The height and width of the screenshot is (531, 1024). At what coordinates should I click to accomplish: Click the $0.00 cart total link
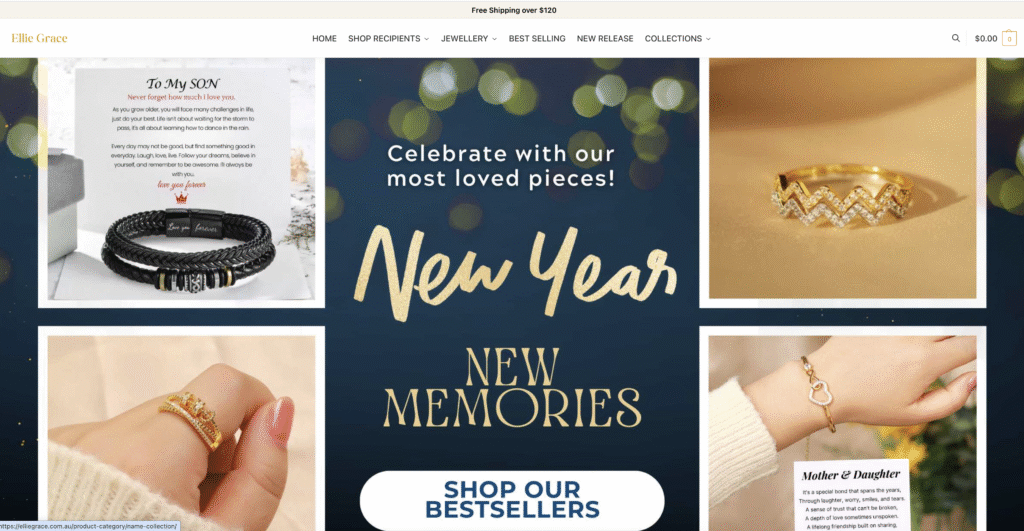(x=985, y=39)
